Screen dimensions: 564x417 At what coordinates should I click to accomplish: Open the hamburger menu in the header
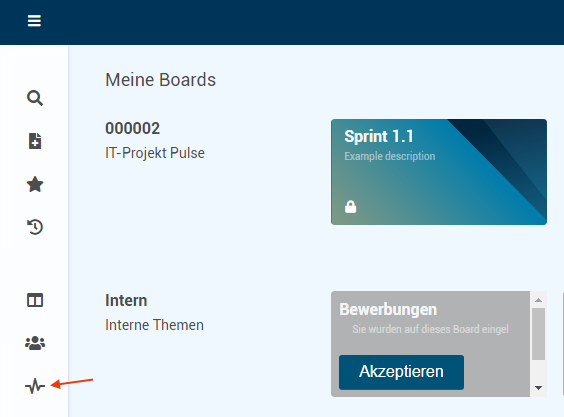pyautogui.click(x=34, y=21)
